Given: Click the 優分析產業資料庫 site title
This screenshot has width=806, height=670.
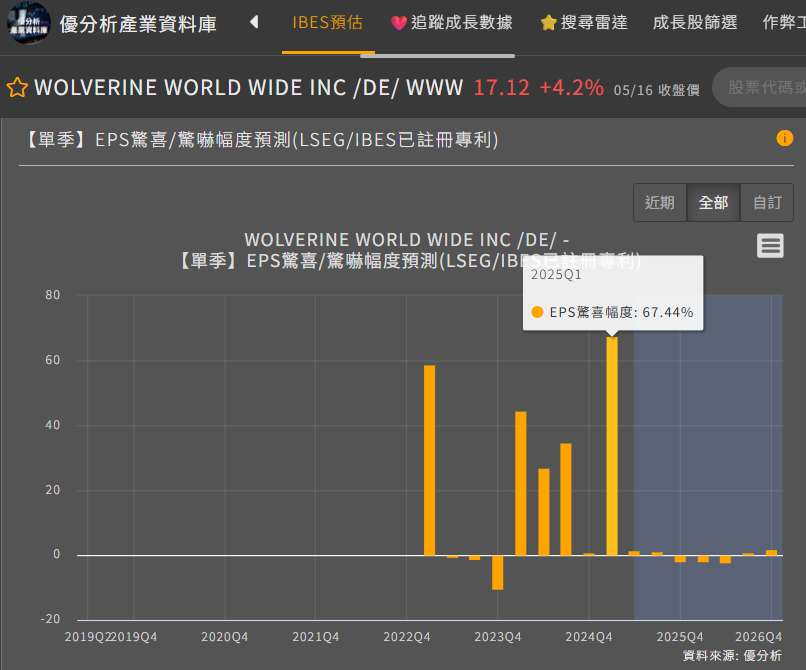Looking at the screenshot, I should tap(138, 24).
